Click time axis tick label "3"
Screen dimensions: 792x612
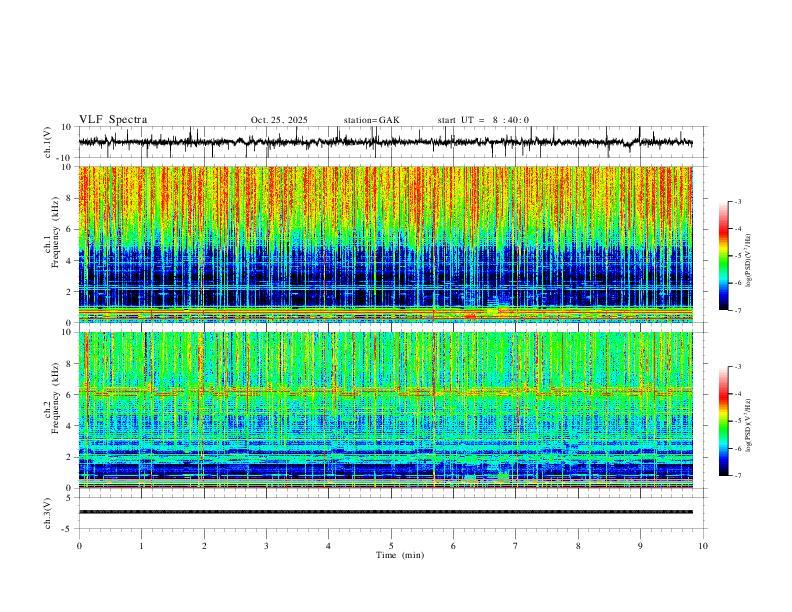coord(266,546)
